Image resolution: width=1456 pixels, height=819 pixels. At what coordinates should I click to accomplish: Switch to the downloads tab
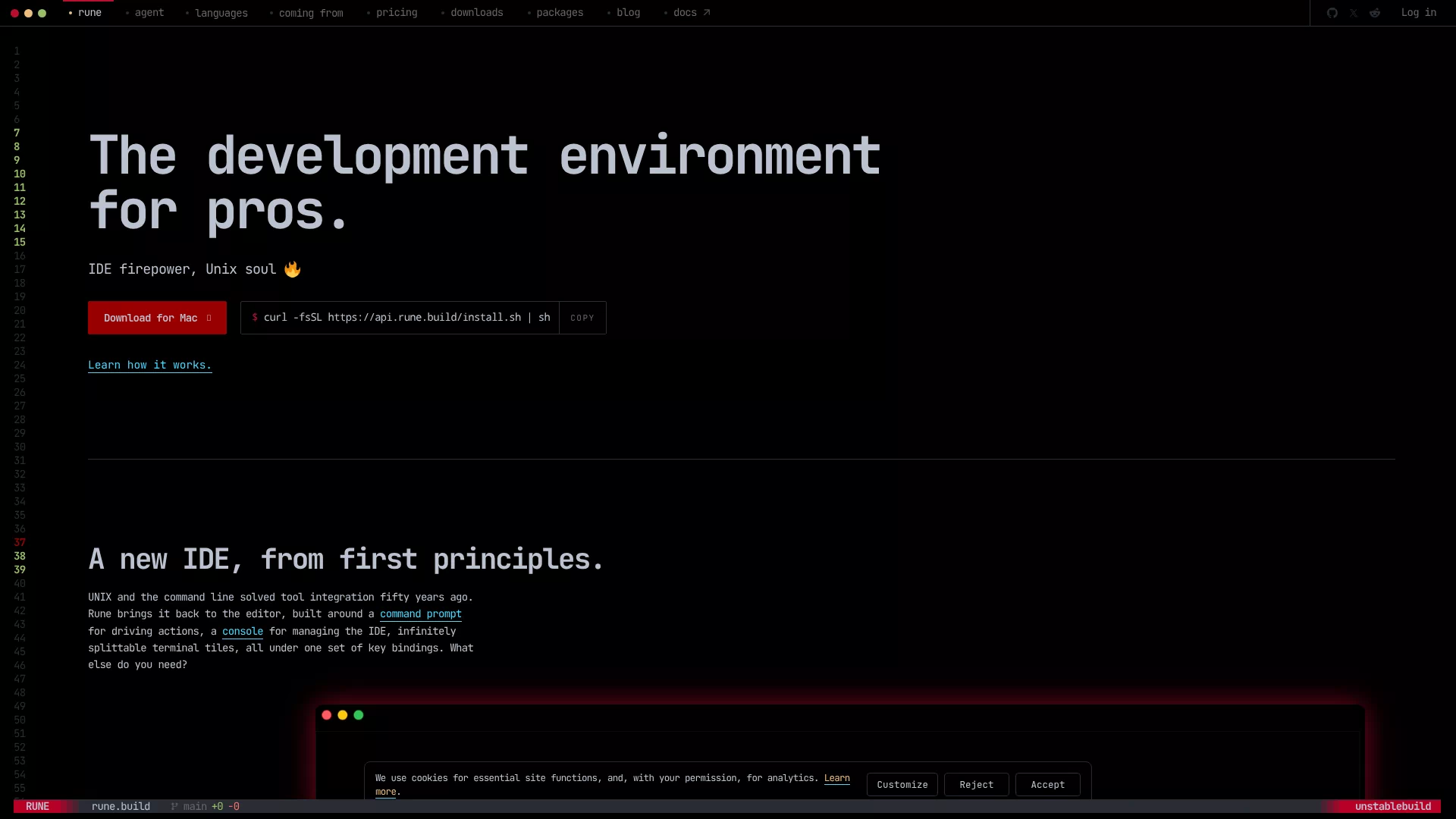pos(472,13)
